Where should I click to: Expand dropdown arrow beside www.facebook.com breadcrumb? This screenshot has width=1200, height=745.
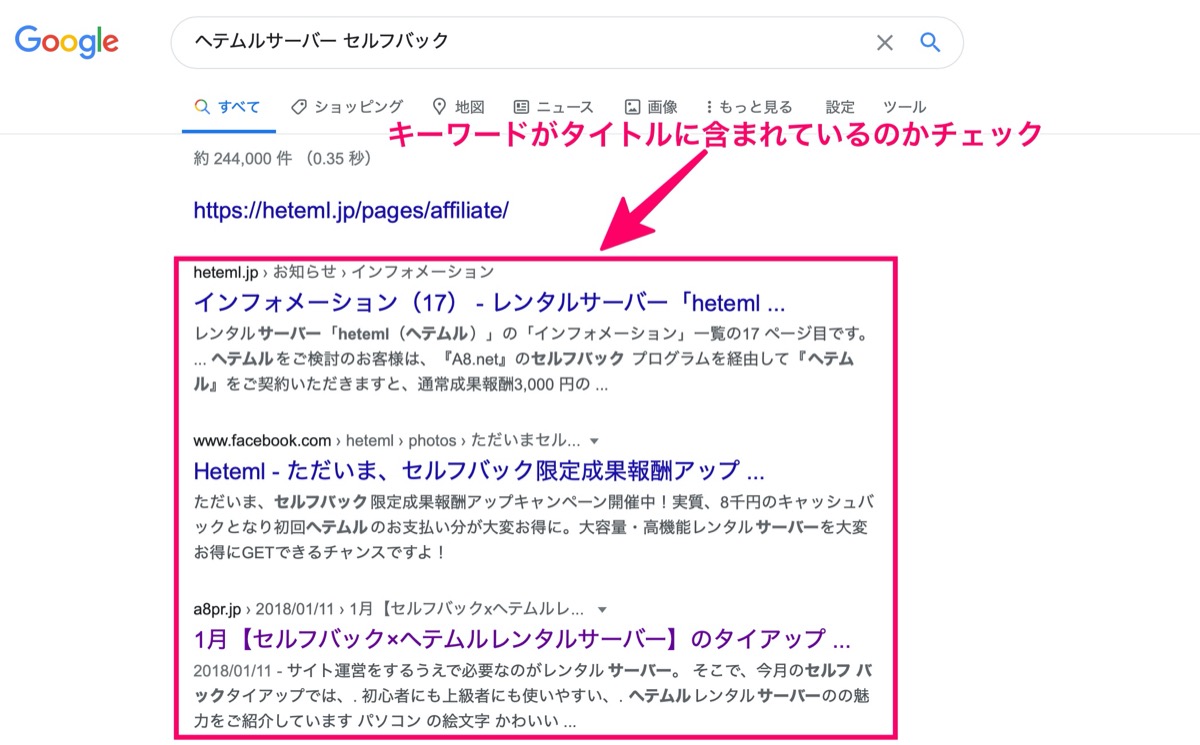(594, 440)
